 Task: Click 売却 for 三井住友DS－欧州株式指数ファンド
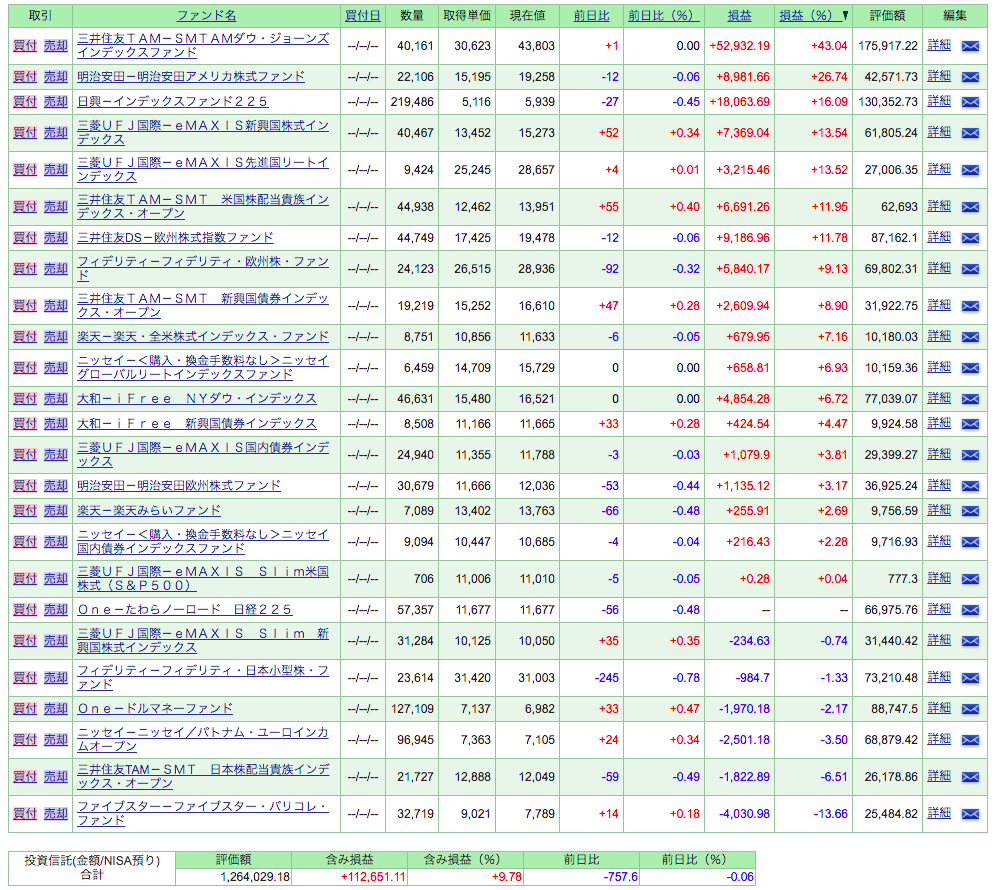[x=55, y=238]
